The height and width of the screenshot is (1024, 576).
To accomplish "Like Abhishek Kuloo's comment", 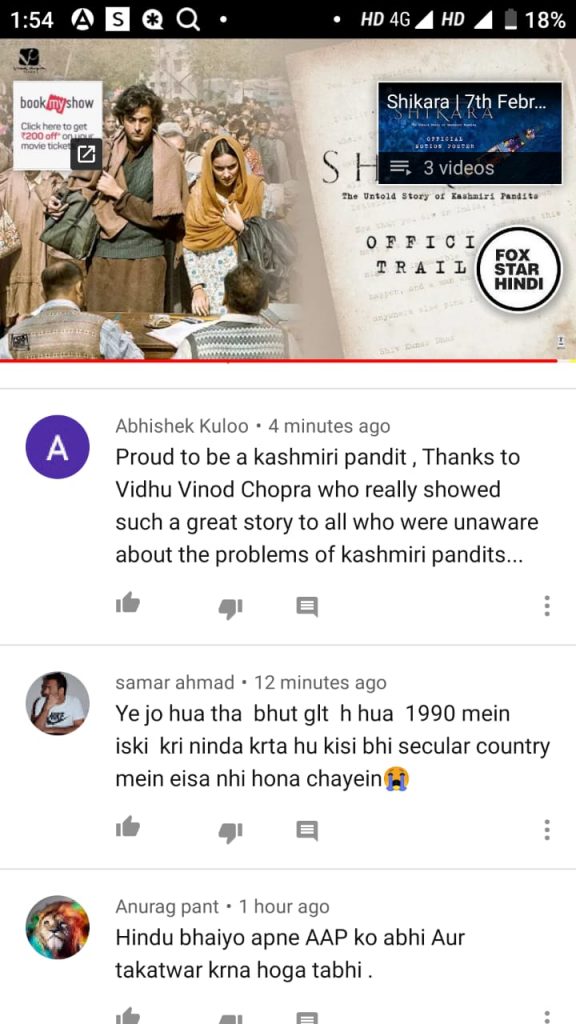I will (x=128, y=604).
